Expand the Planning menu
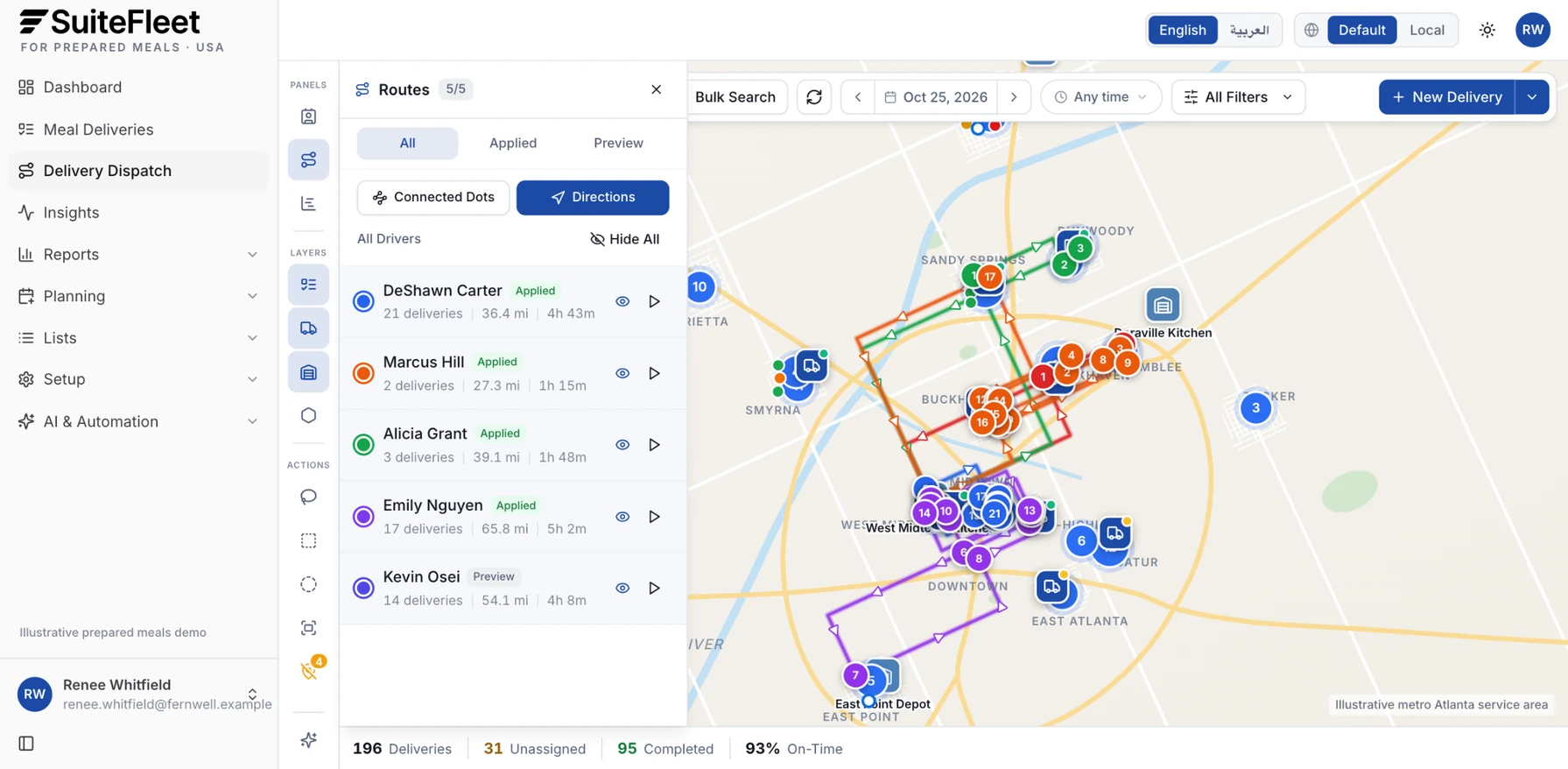The width and height of the screenshot is (1568, 769). coord(138,296)
